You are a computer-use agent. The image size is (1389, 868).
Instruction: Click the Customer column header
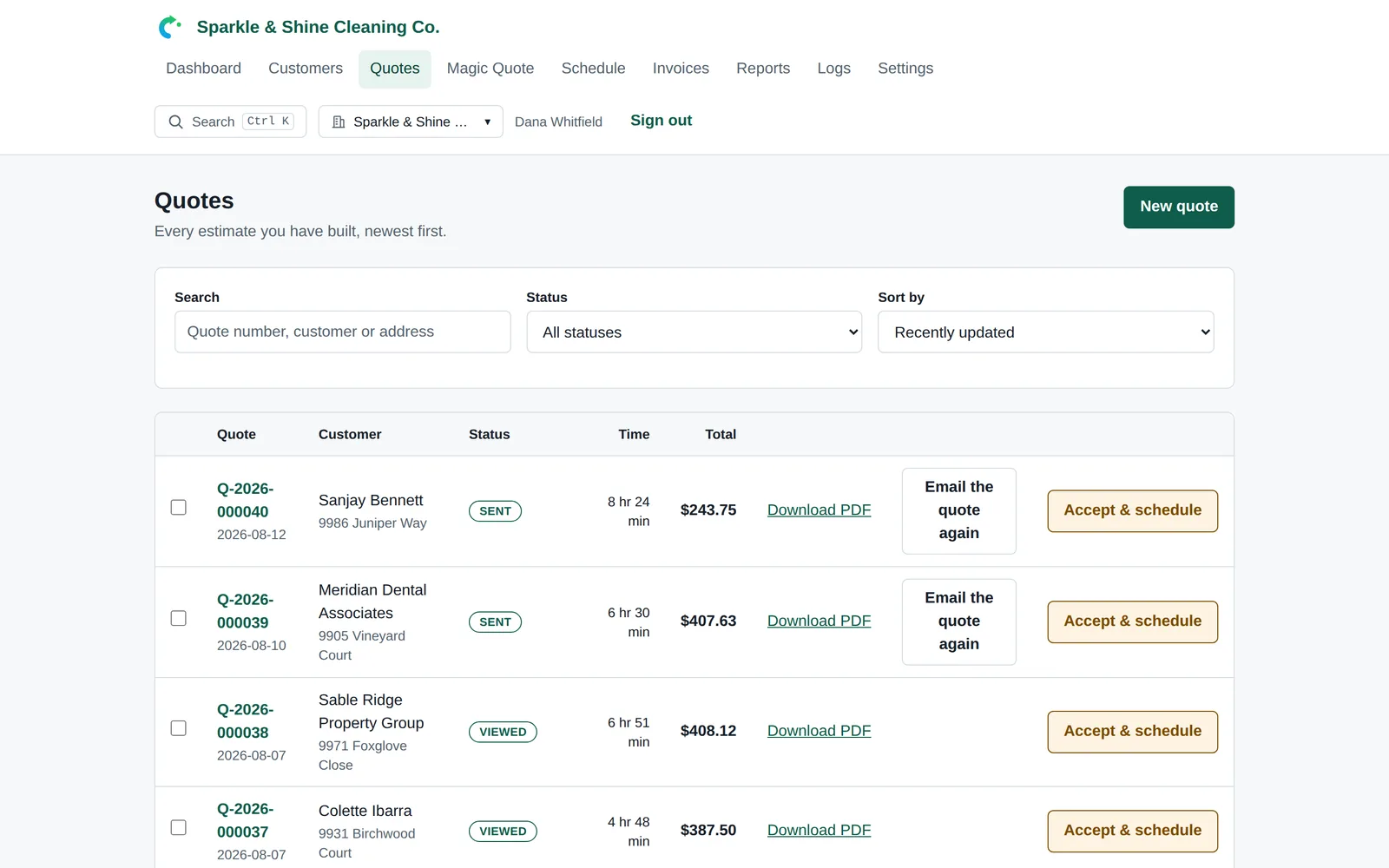[350, 434]
